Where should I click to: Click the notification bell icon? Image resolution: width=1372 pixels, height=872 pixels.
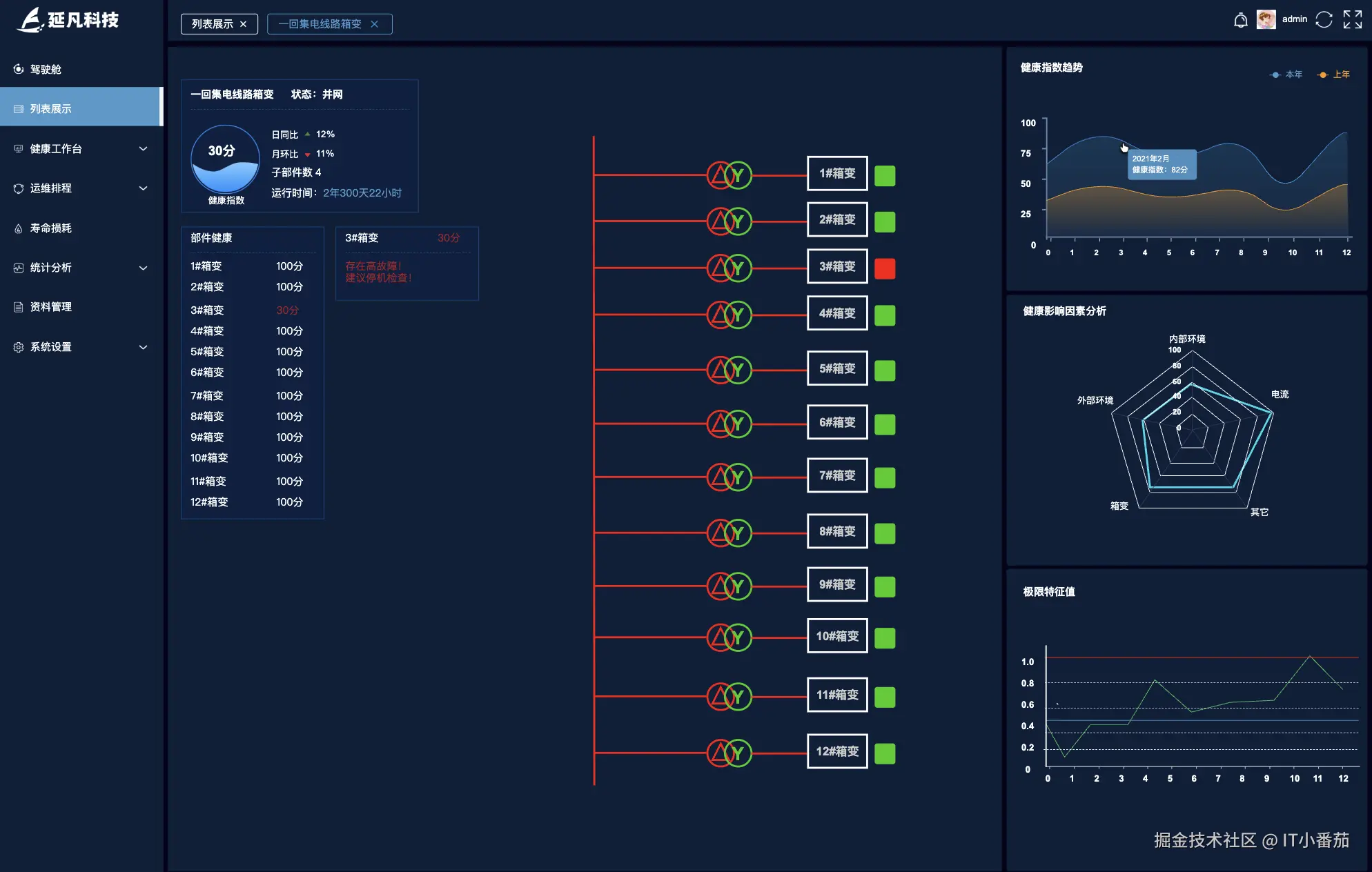pyautogui.click(x=1240, y=20)
